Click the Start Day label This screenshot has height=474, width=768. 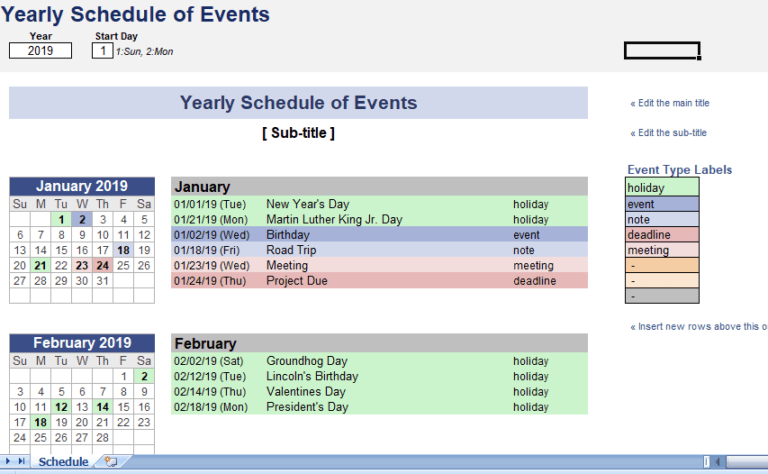click(x=116, y=36)
